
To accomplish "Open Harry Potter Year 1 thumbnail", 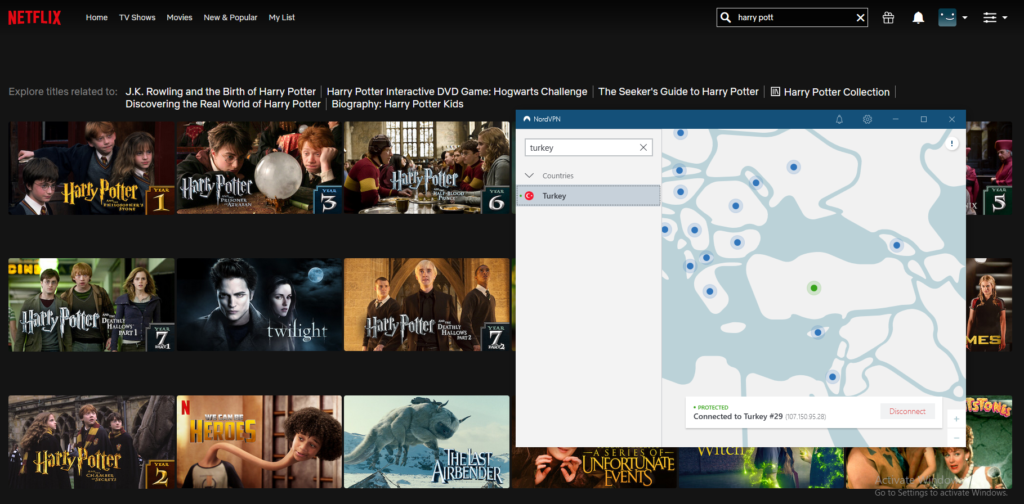I will pos(91,168).
